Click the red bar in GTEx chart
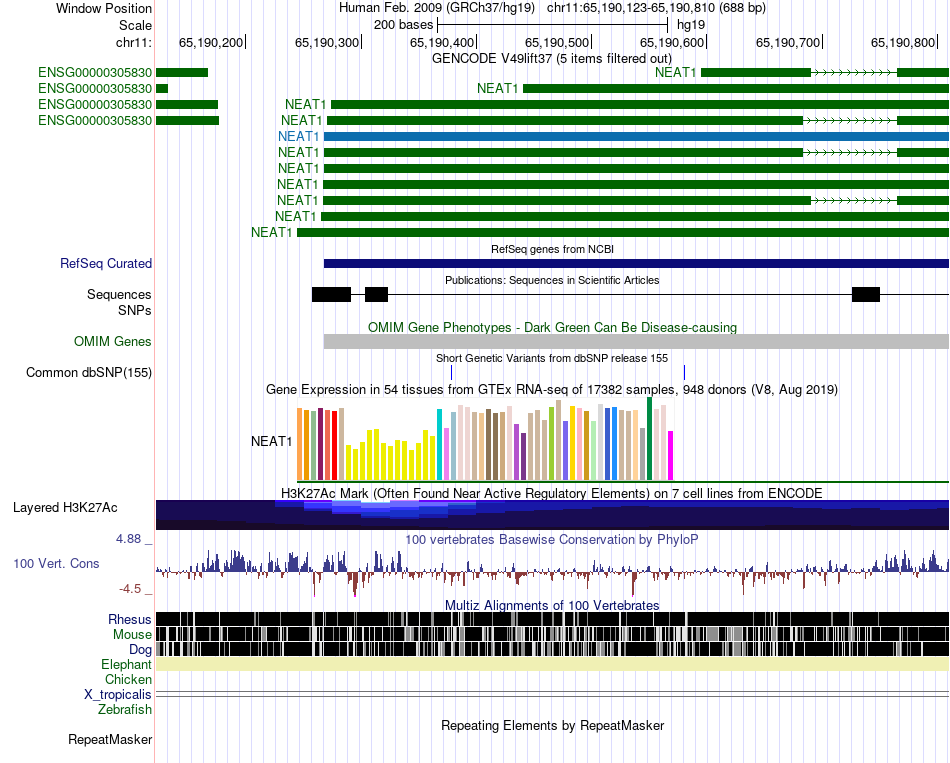 coord(334,445)
